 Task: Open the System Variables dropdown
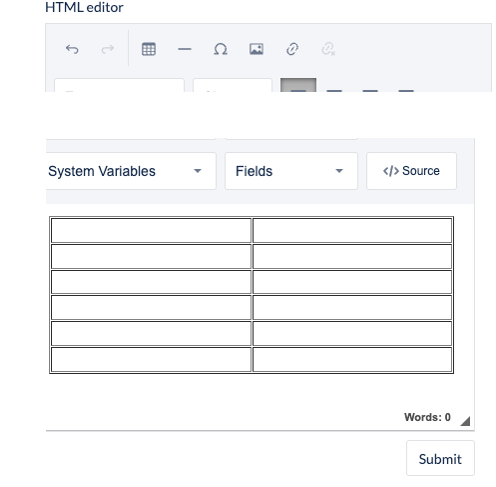click(x=131, y=171)
